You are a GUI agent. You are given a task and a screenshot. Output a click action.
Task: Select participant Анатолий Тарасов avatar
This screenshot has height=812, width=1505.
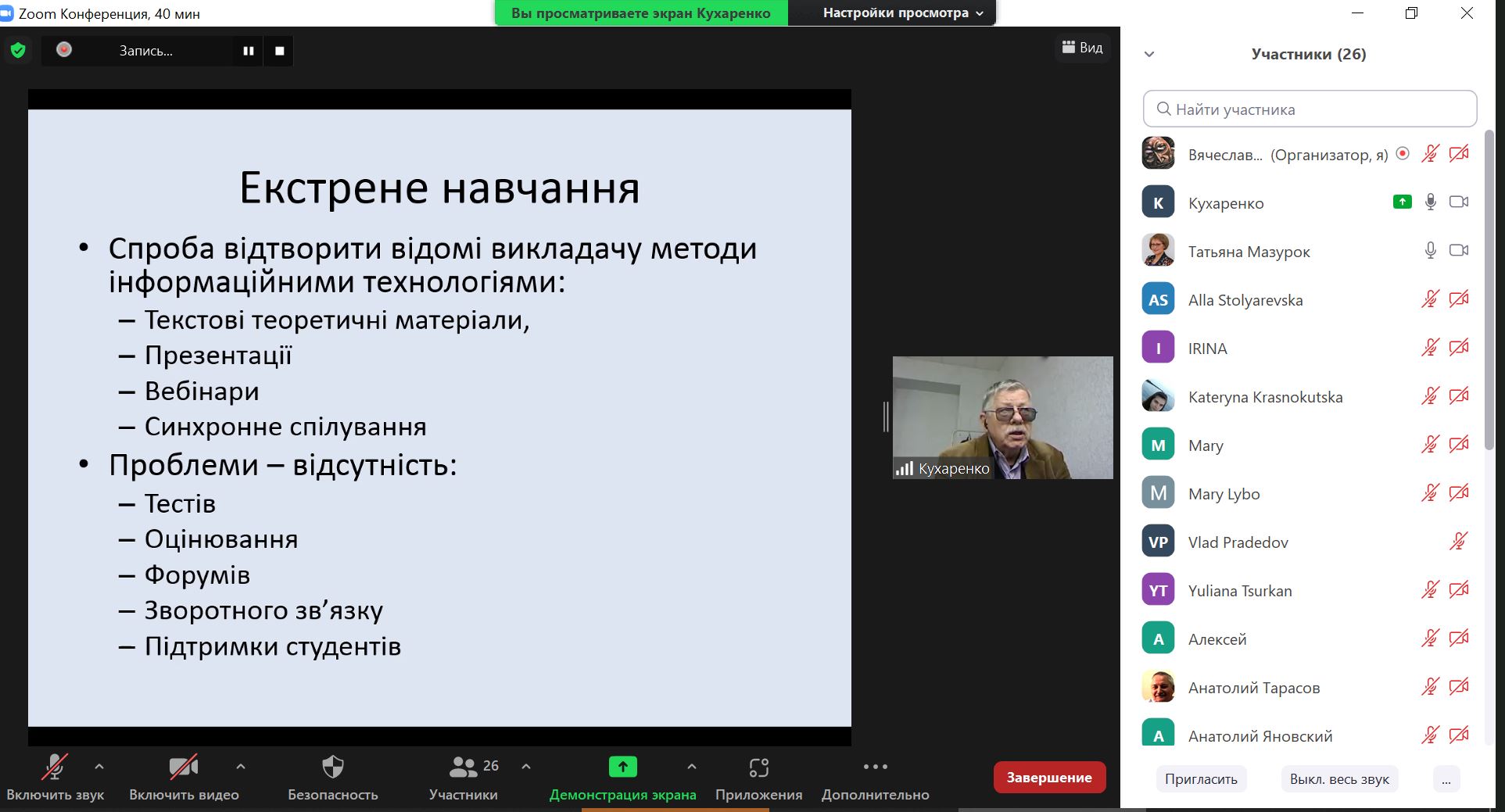[1158, 686]
